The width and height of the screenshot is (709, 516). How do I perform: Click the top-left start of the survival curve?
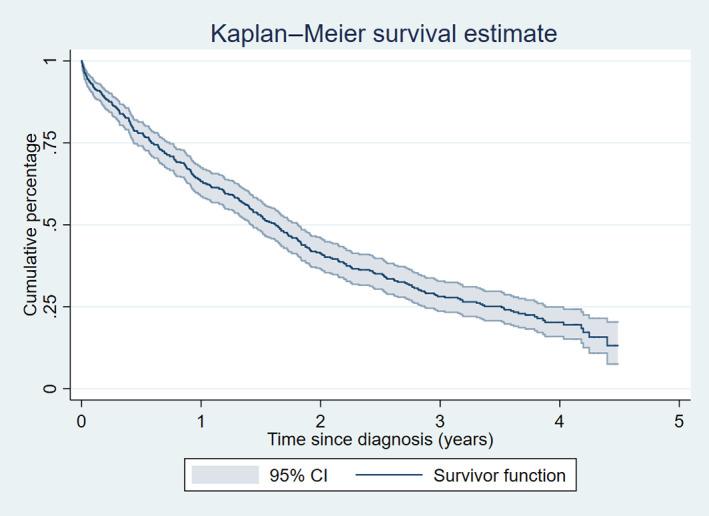click(82, 62)
